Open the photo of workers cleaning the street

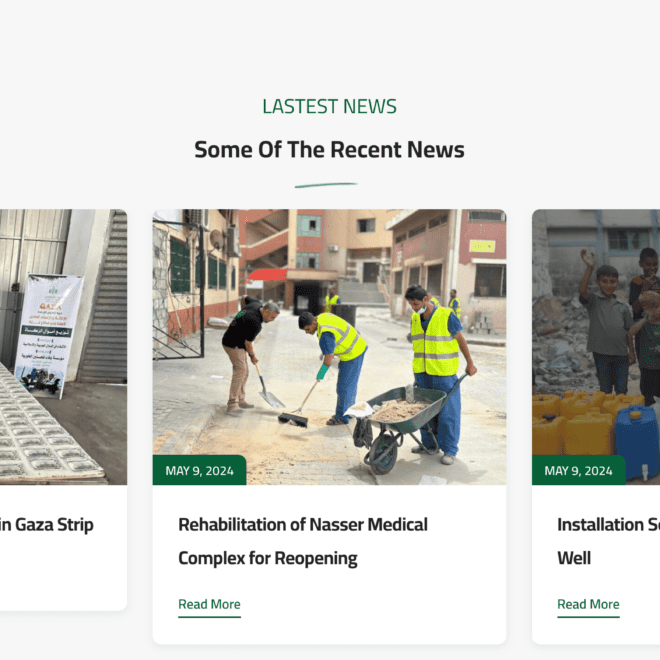coord(329,347)
